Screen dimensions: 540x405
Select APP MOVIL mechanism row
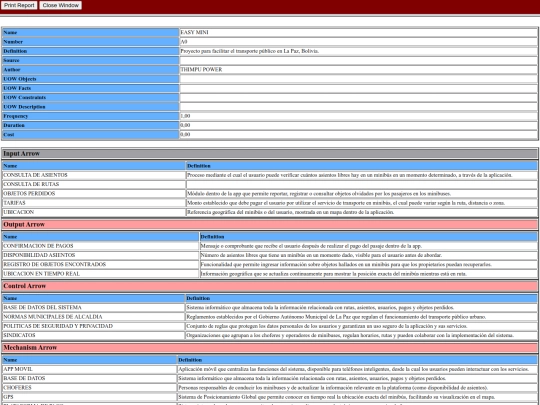270,369
